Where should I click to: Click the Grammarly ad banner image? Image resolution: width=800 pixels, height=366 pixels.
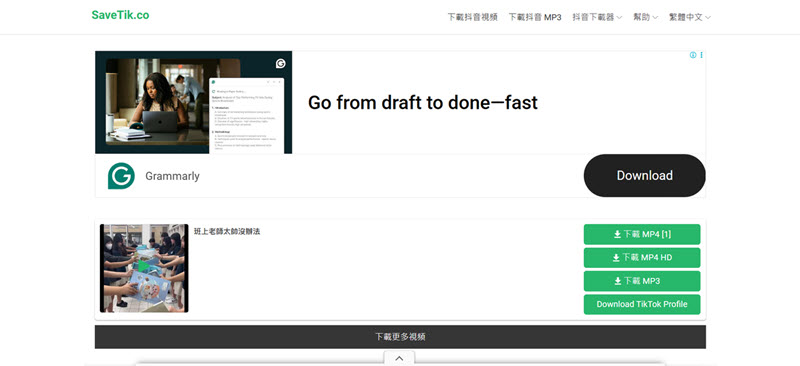click(x=194, y=102)
